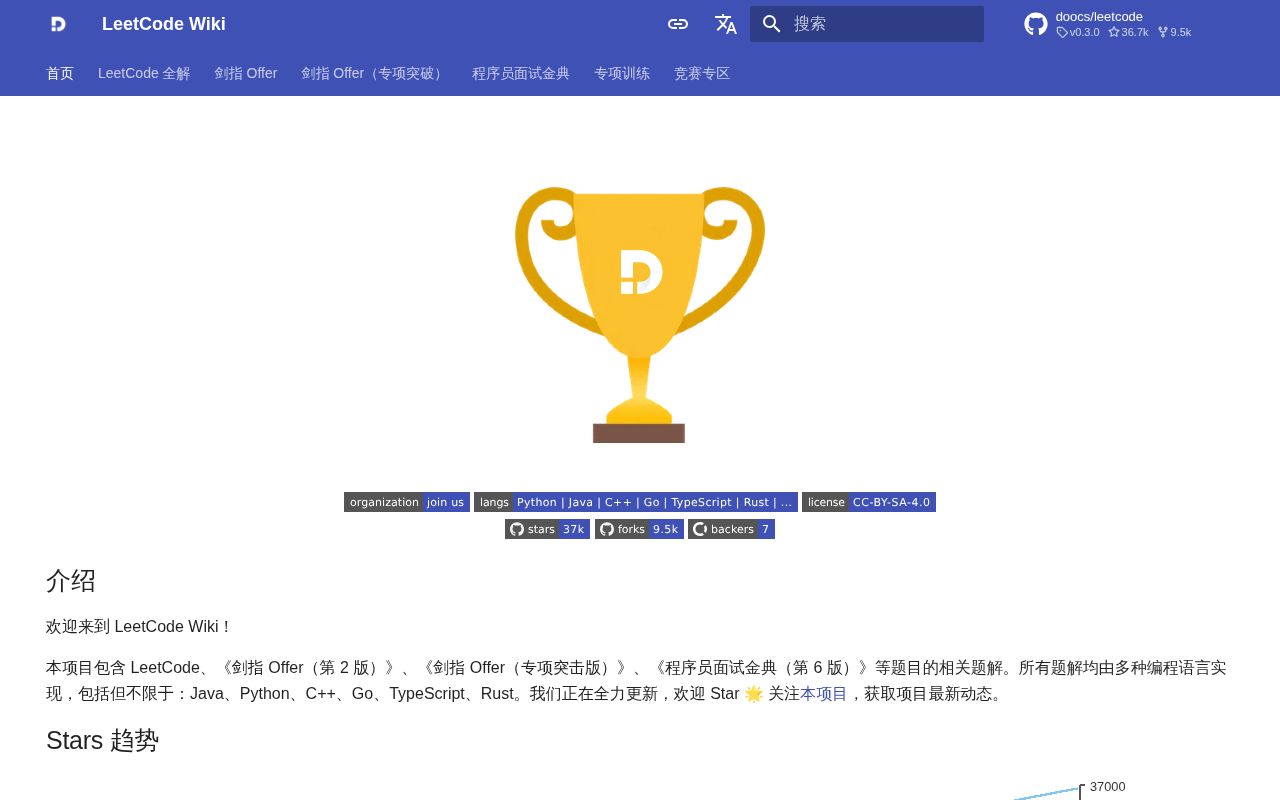Click the GitHub forks 9.5k badge
This screenshot has width=1280, height=800.
click(x=639, y=529)
